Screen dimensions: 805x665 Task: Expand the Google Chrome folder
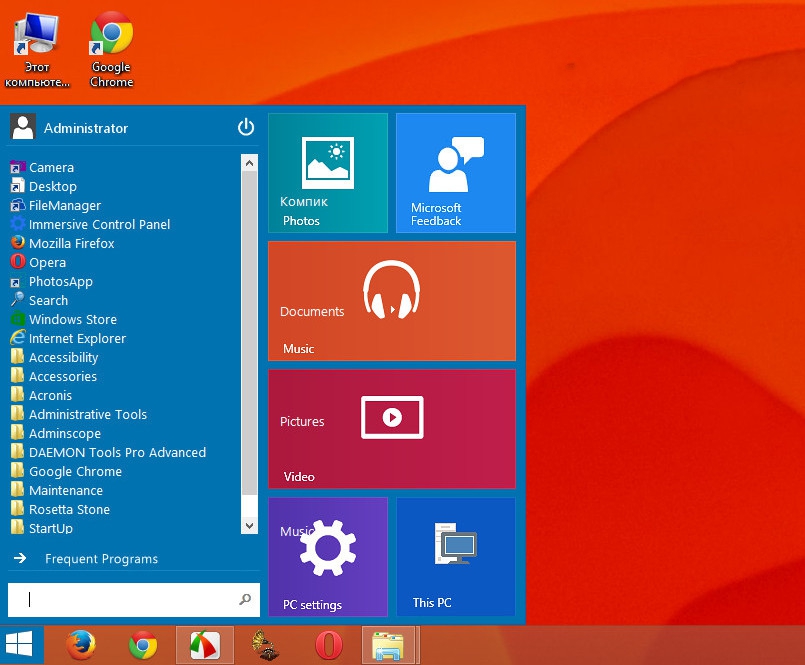(x=66, y=471)
